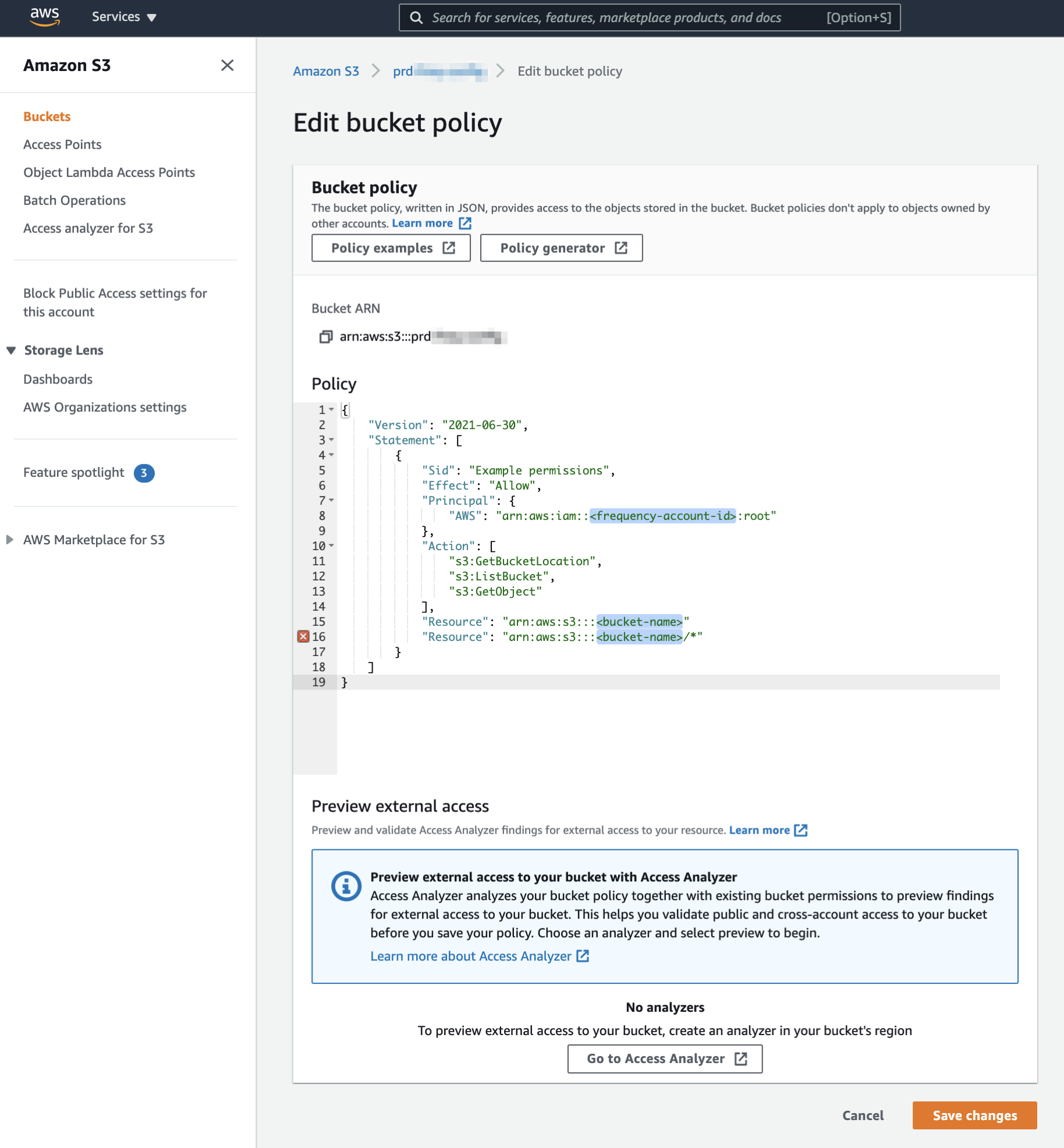Fold the block at line 4
The height and width of the screenshot is (1148, 1064).
click(x=331, y=455)
